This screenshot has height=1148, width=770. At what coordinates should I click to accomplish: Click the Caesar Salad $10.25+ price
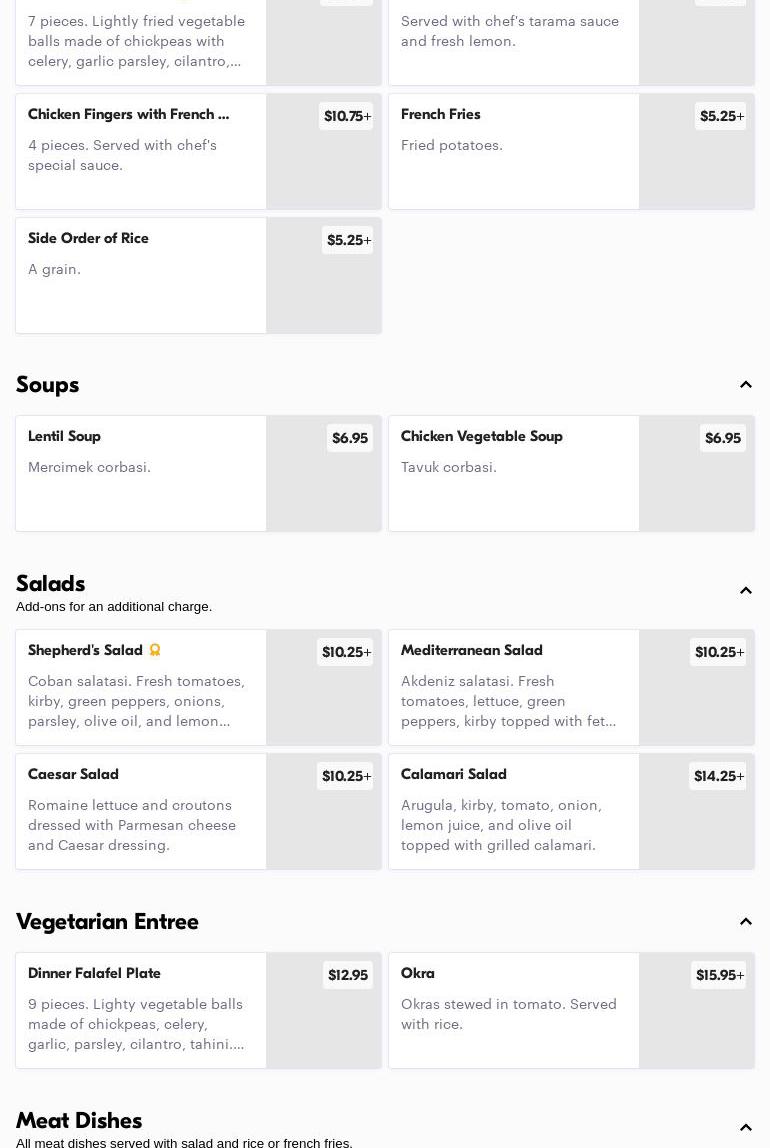(346, 776)
